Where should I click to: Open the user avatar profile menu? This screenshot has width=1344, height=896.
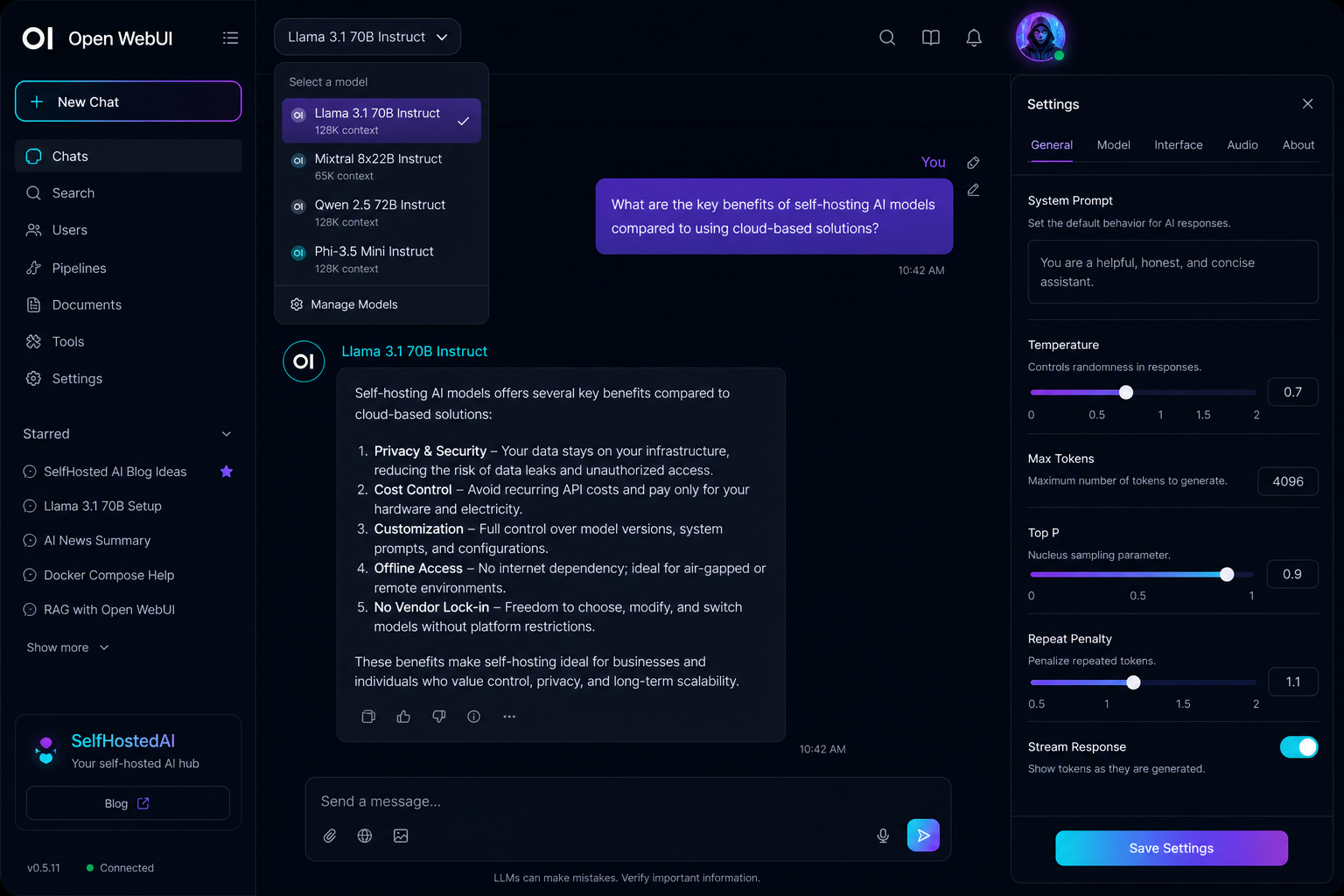click(1039, 37)
